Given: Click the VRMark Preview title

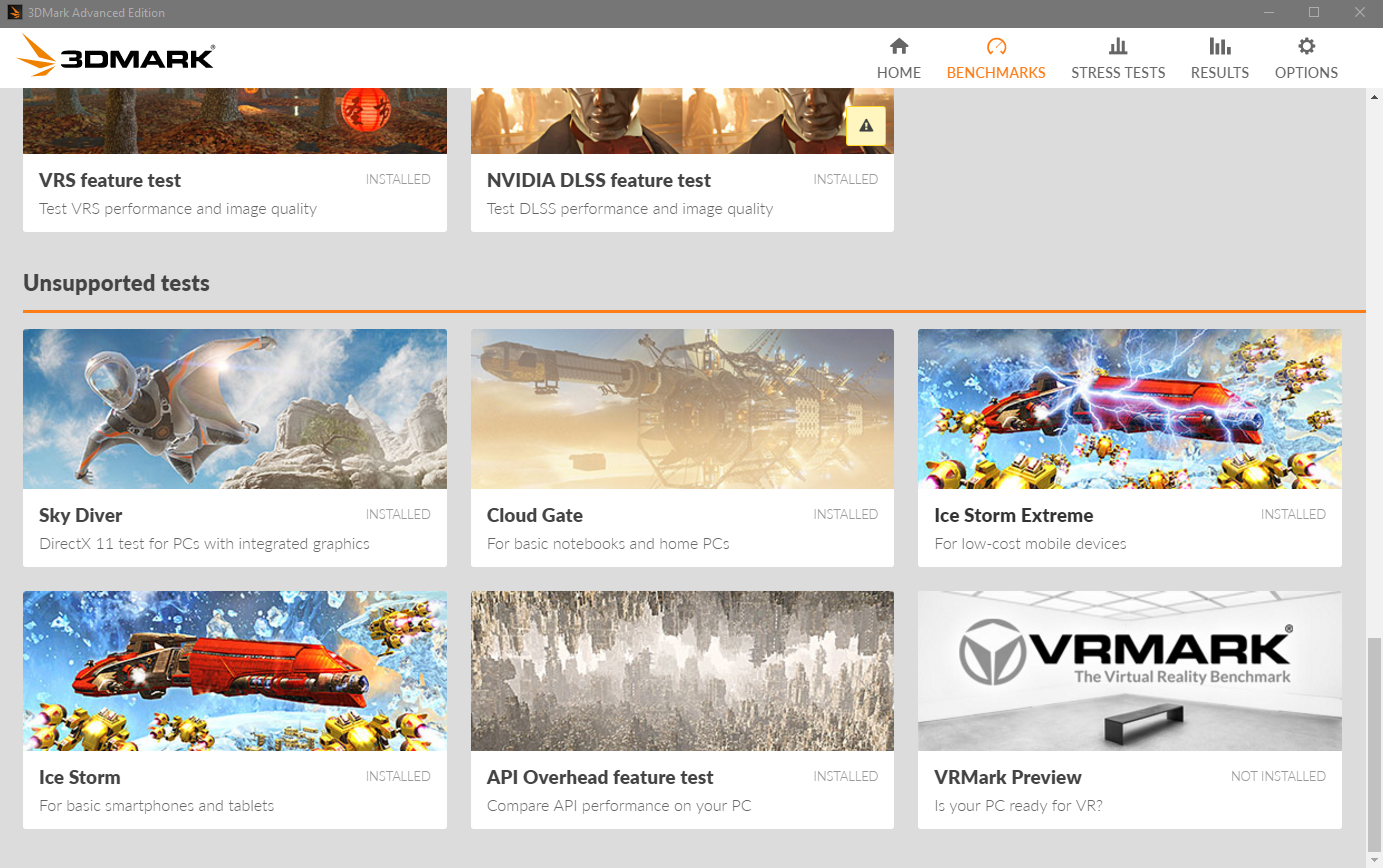Looking at the screenshot, I should coord(1008,777).
